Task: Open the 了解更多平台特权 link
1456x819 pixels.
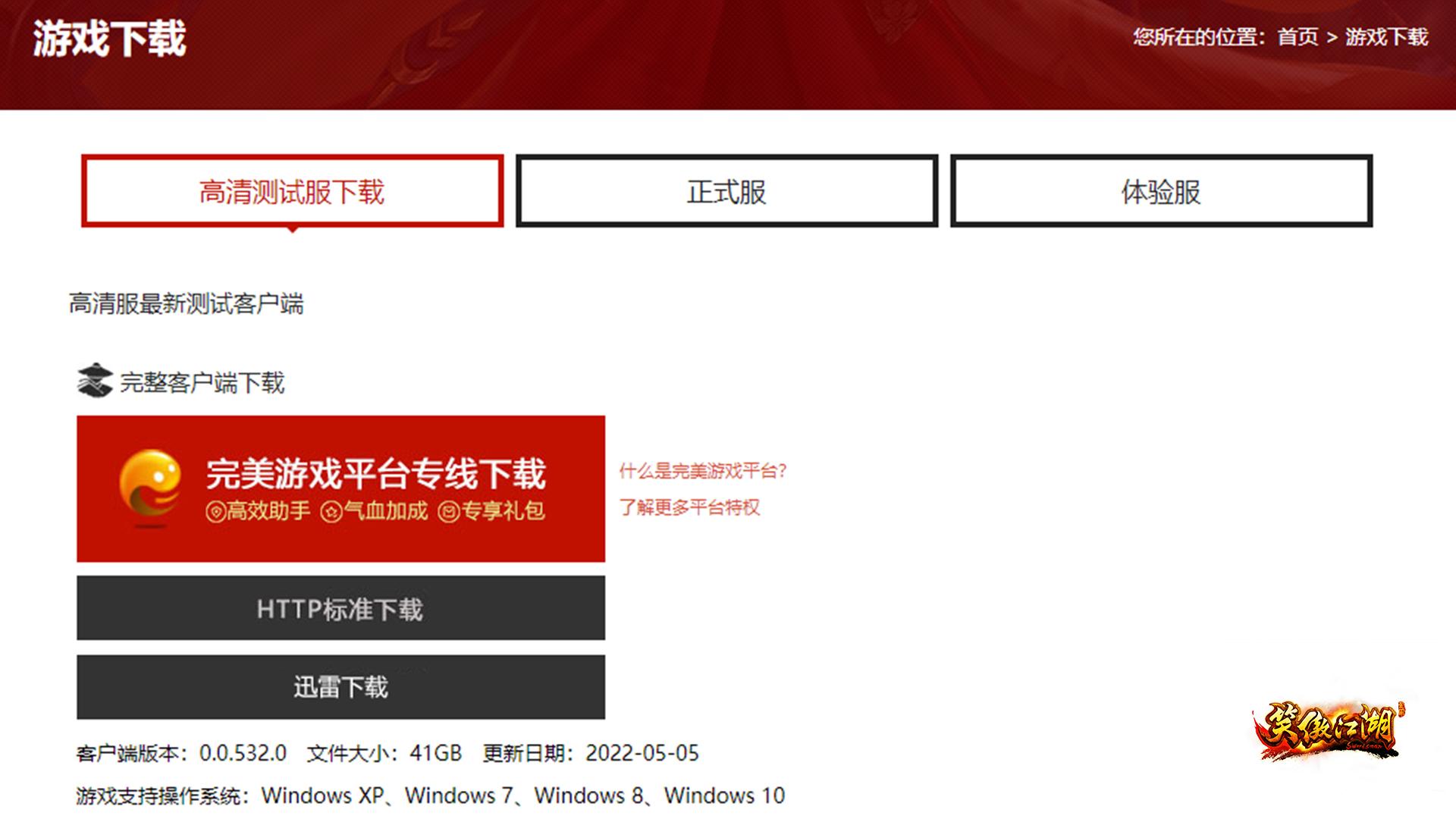Action: tap(689, 507)
